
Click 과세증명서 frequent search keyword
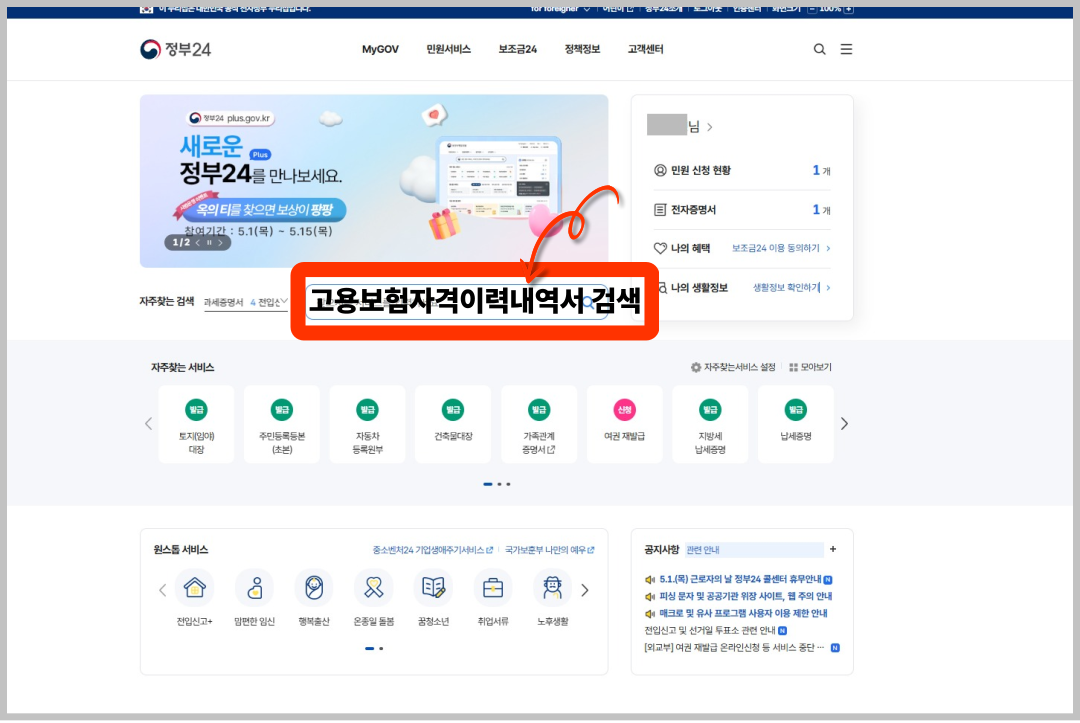click(224, 302)
